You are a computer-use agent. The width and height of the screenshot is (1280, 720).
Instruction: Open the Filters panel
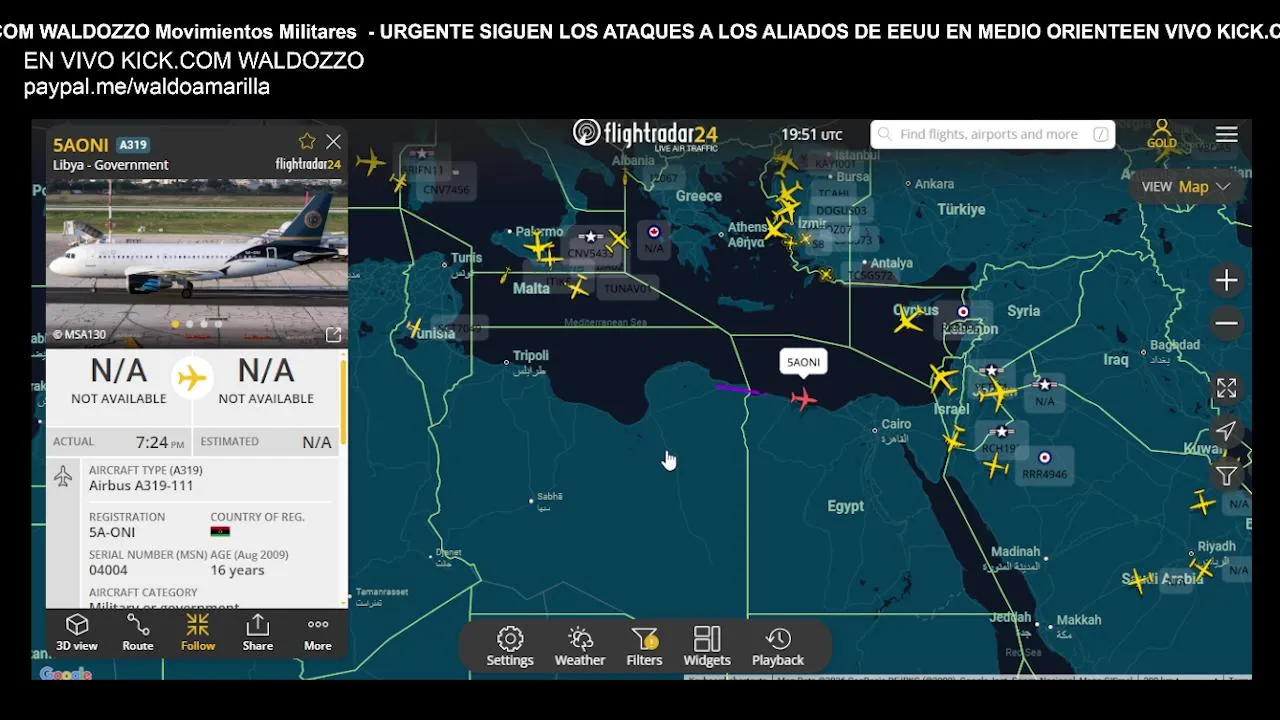point(644,646)
